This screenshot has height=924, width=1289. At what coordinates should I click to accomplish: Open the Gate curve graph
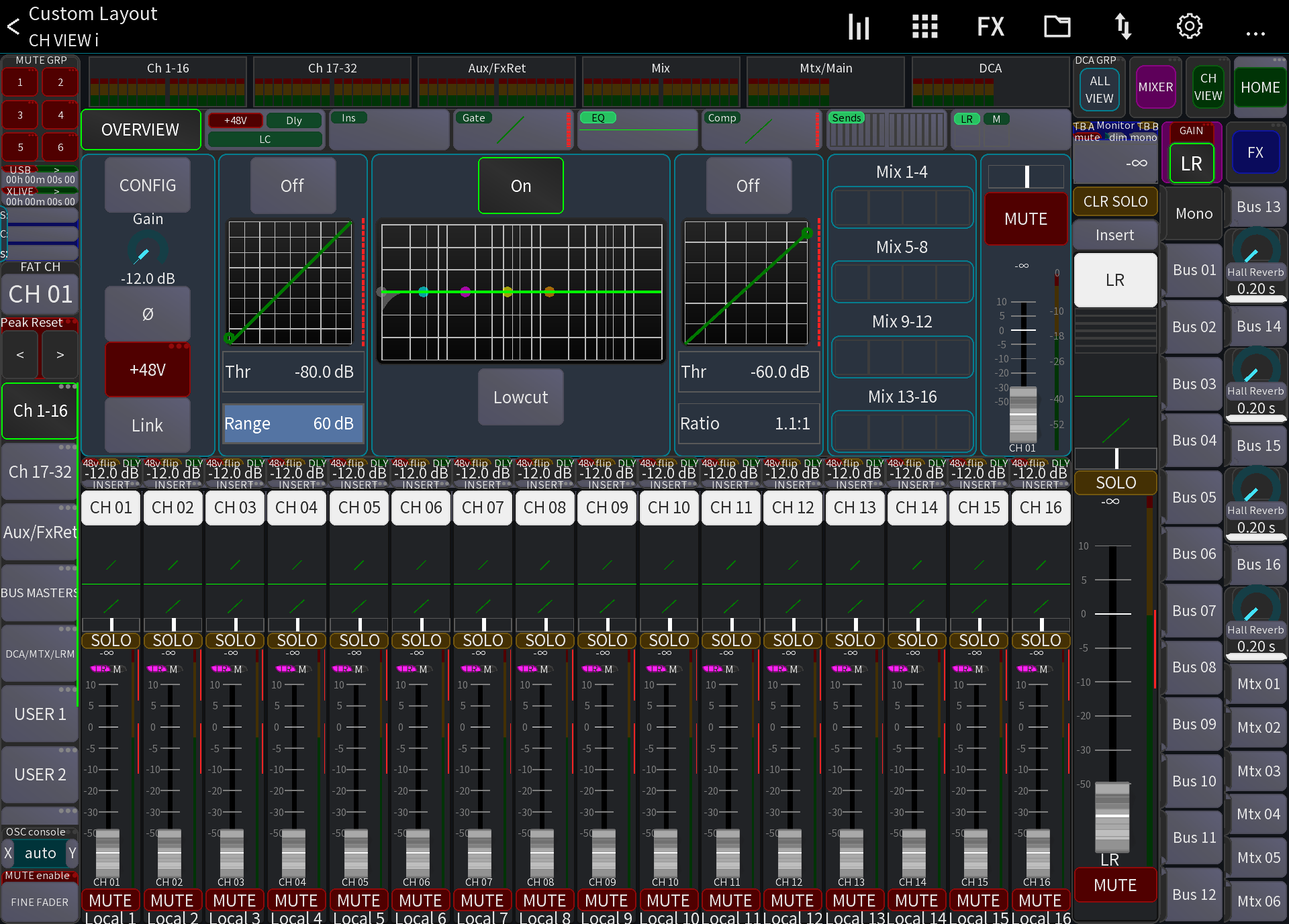[x=291, y=283]
